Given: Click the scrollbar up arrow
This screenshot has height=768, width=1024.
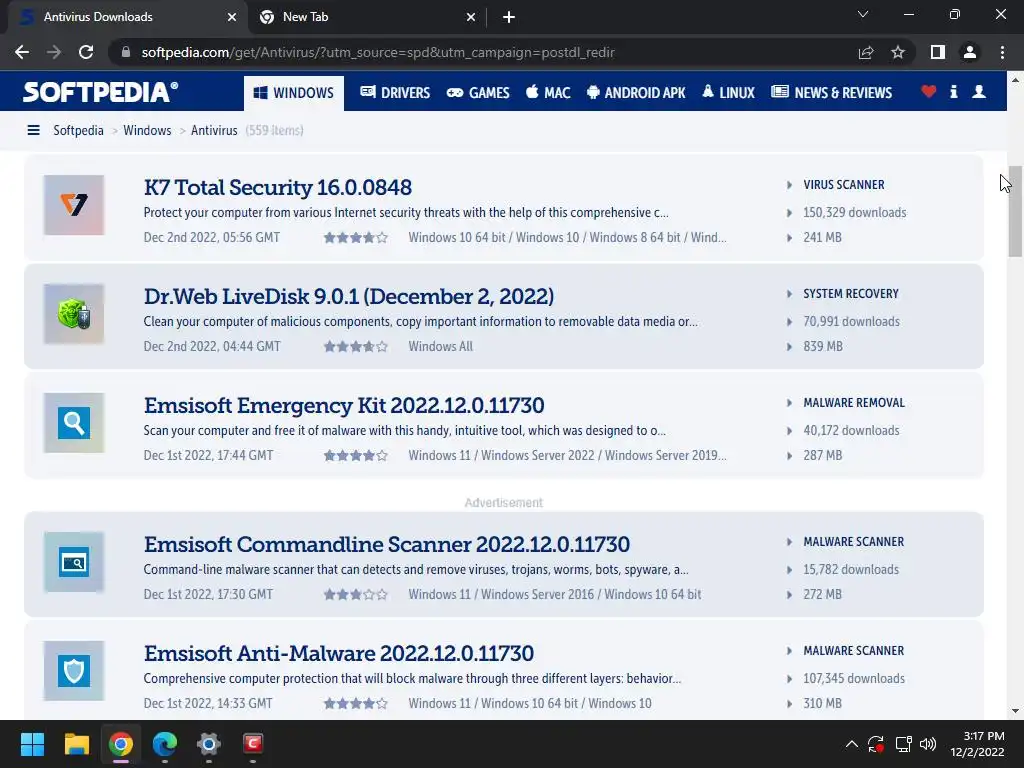Looking at the screenshot, I should pyautogui.click(x=1015, y=80).
